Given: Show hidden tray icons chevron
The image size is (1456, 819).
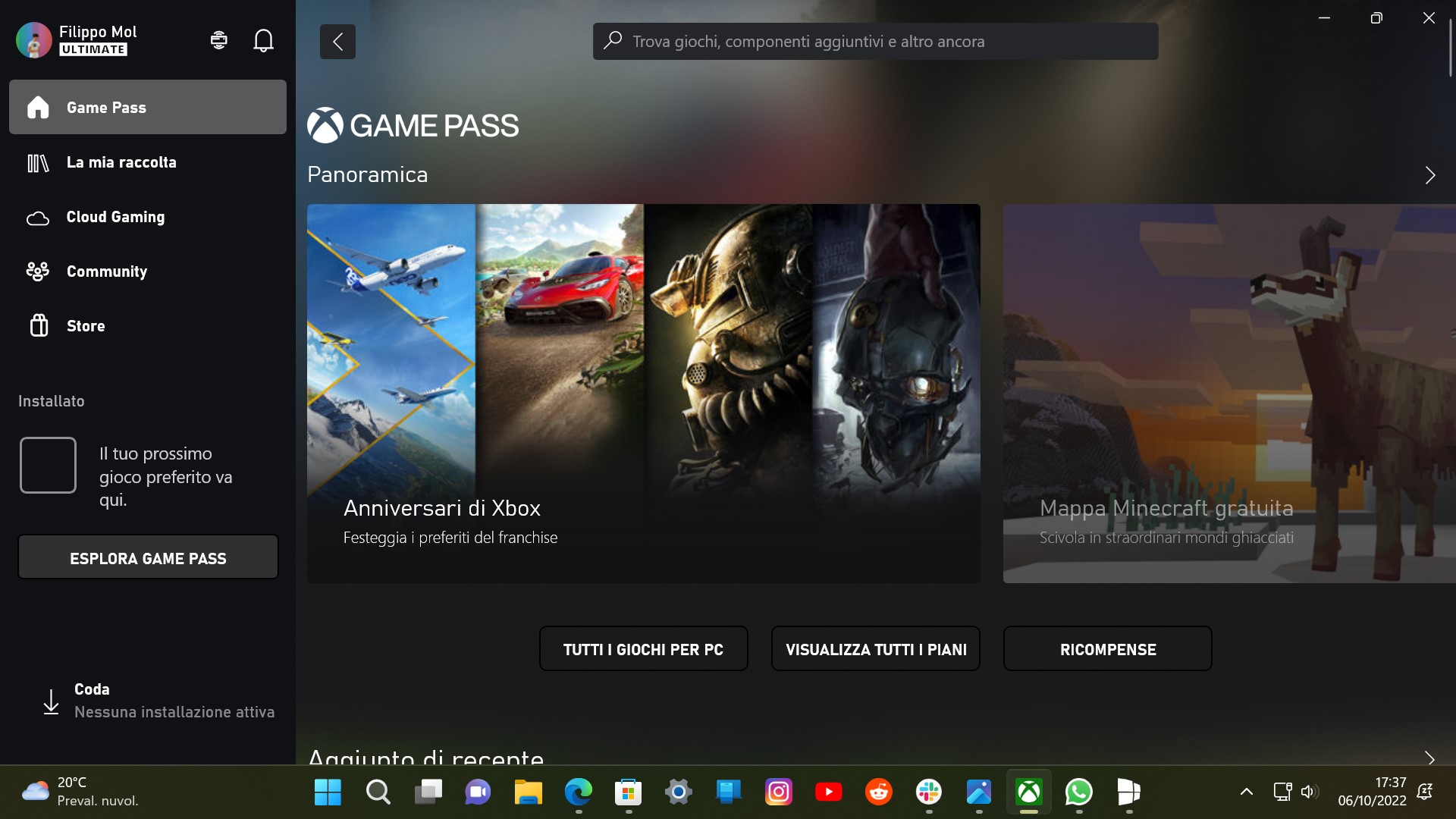Looking at the screenshot, I should [x=1246, y=792].
